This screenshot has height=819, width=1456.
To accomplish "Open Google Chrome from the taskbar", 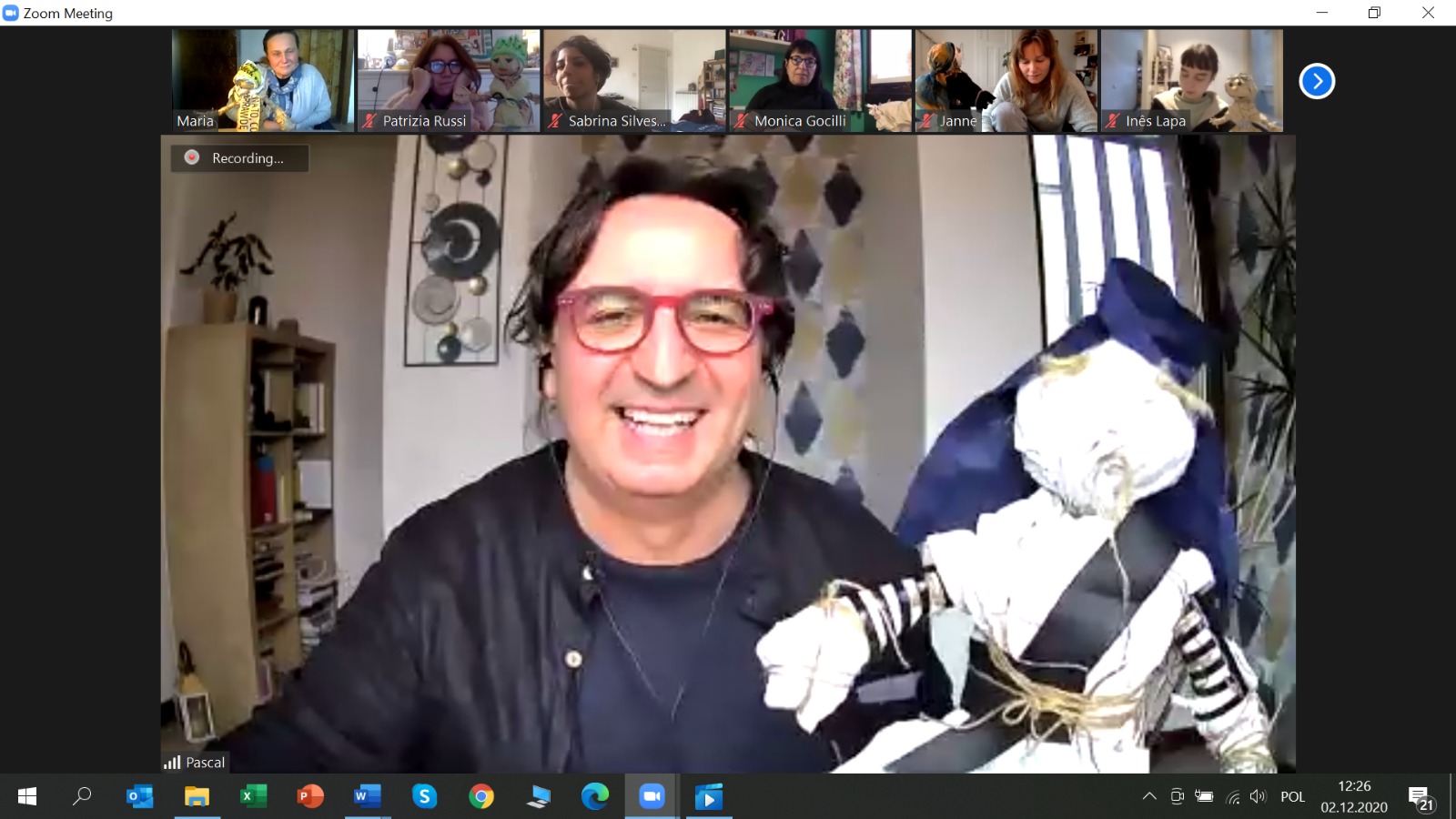I will (x=481, y=797).
